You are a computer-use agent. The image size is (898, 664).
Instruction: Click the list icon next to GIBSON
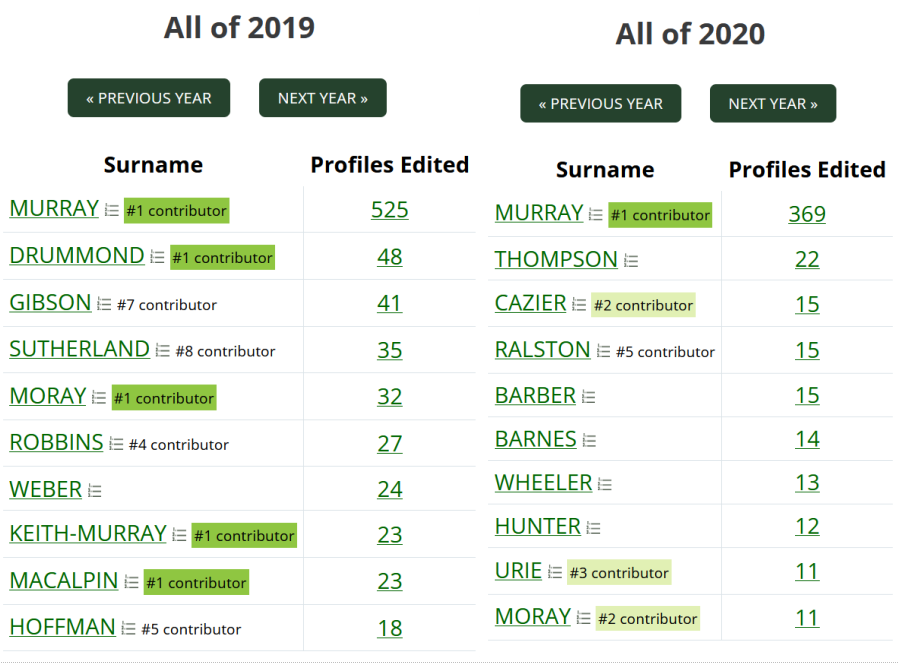pos(104,304)
